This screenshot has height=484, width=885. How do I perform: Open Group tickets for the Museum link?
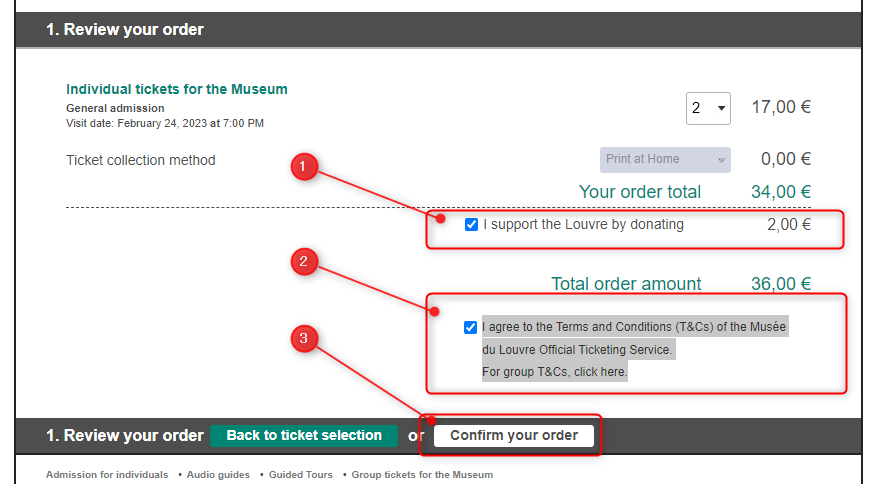pyautogui.click(x=422, y=474)
